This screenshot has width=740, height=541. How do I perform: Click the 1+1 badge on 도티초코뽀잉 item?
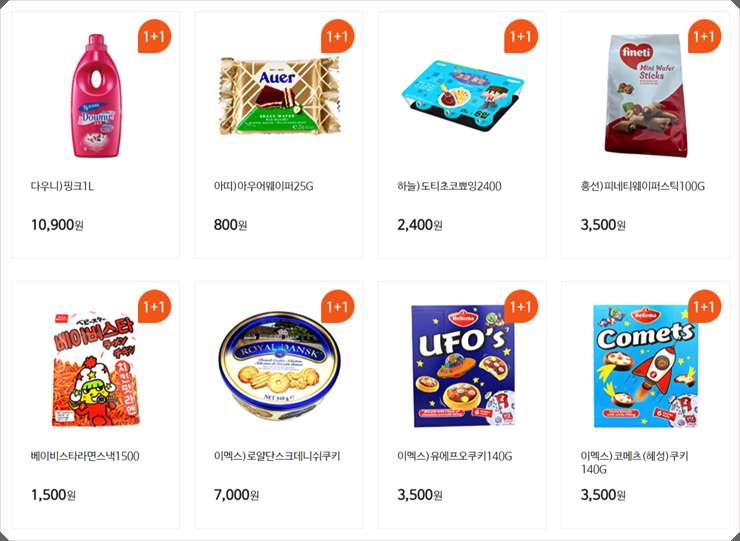[521, 36]
